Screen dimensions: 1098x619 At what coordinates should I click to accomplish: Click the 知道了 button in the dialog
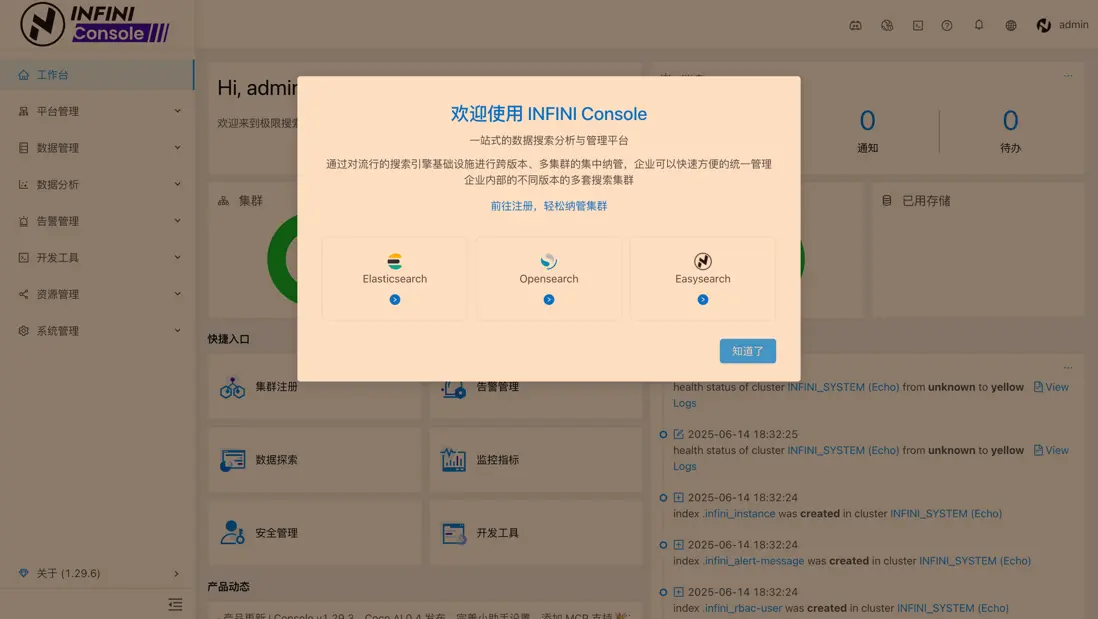(x=747, y=351)
